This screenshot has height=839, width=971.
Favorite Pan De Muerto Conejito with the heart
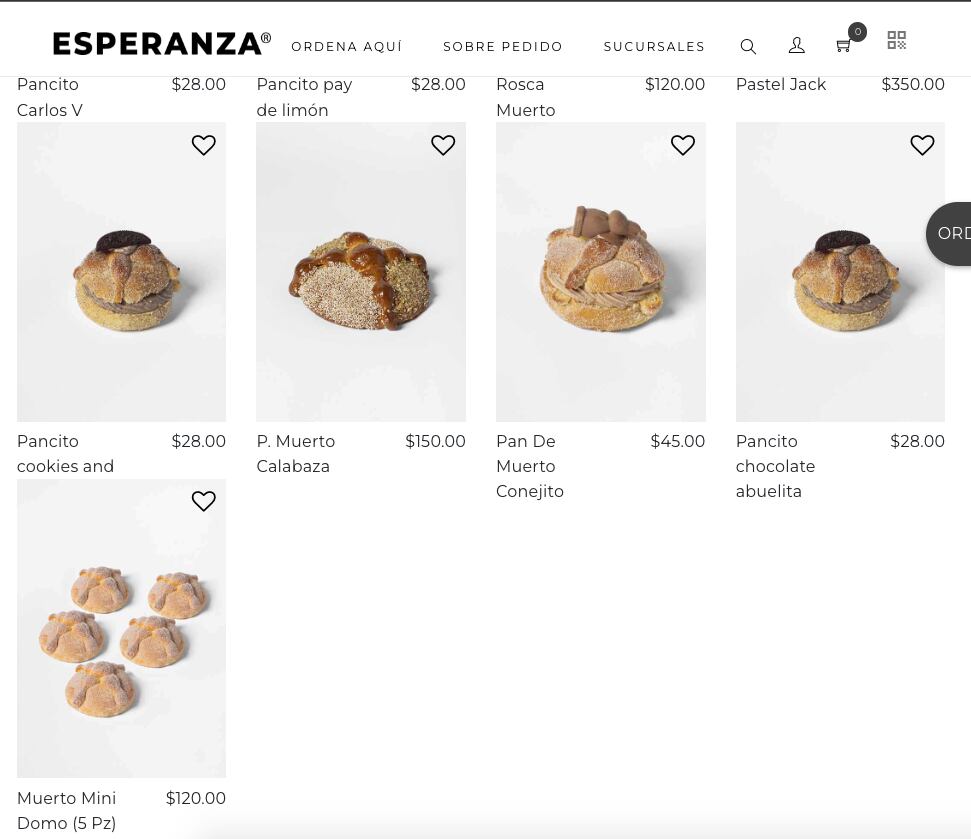682,145
